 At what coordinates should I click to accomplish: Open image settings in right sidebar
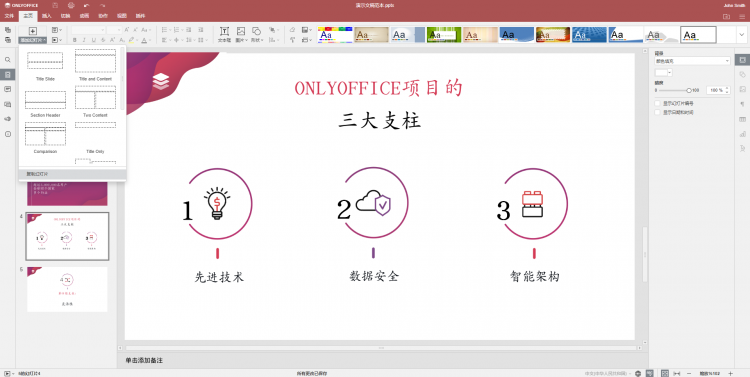coord(742,89)
